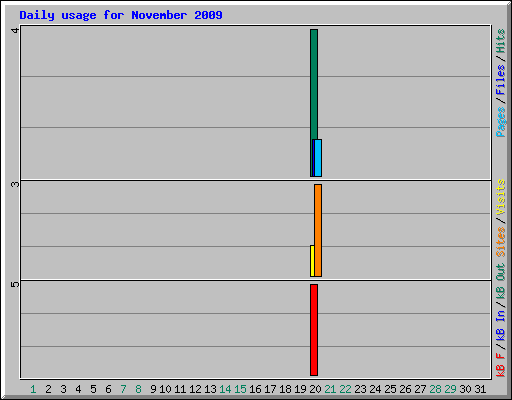Image resolution: width=512 pixels, height=400 pixels.
Task: Click day 29 on the x-axis
Action: [x=450, y=389]
